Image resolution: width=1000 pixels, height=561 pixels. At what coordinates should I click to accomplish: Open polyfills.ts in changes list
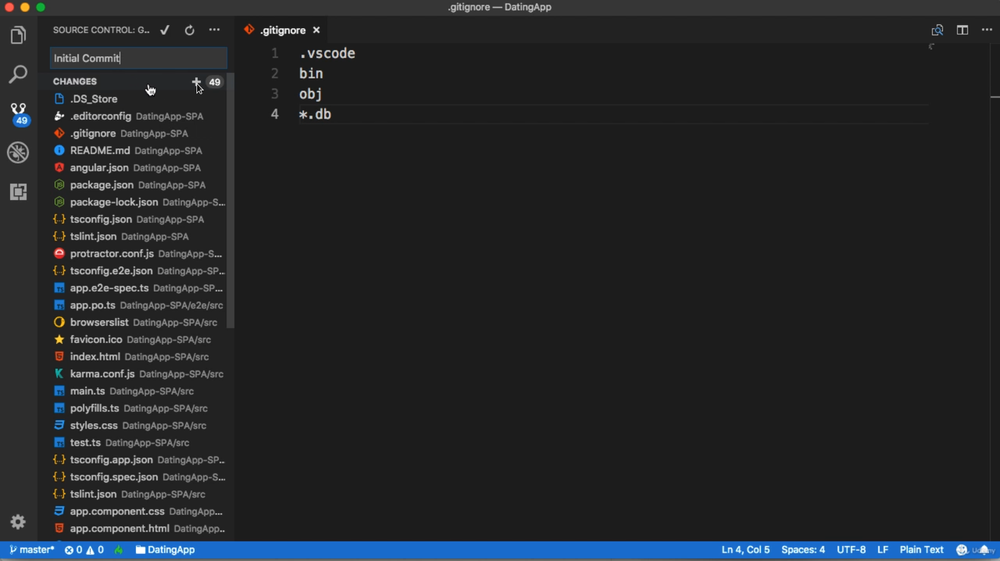pyautogui.click(x=138, y=409)
